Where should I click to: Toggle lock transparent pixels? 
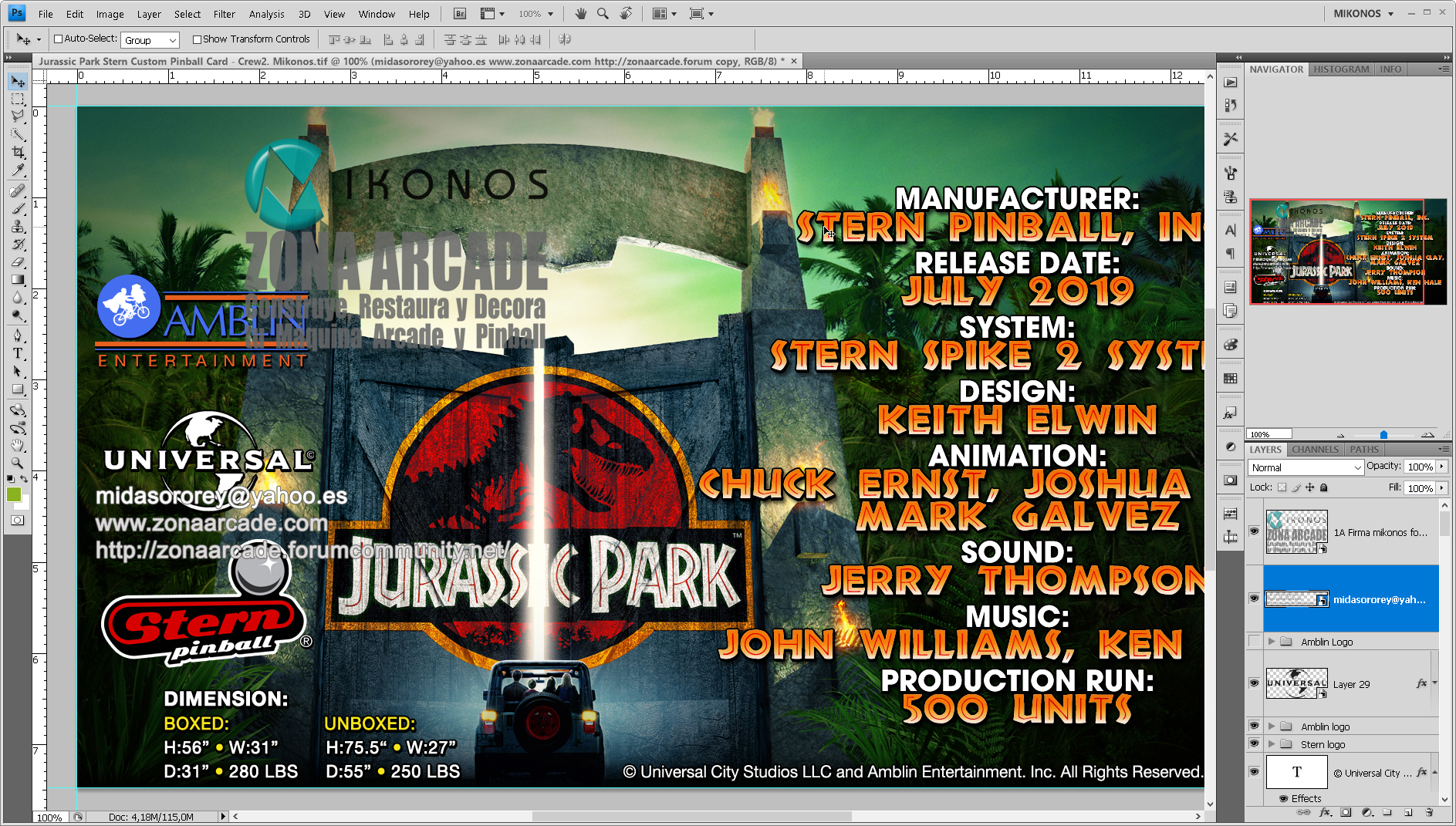point(1282,487)
